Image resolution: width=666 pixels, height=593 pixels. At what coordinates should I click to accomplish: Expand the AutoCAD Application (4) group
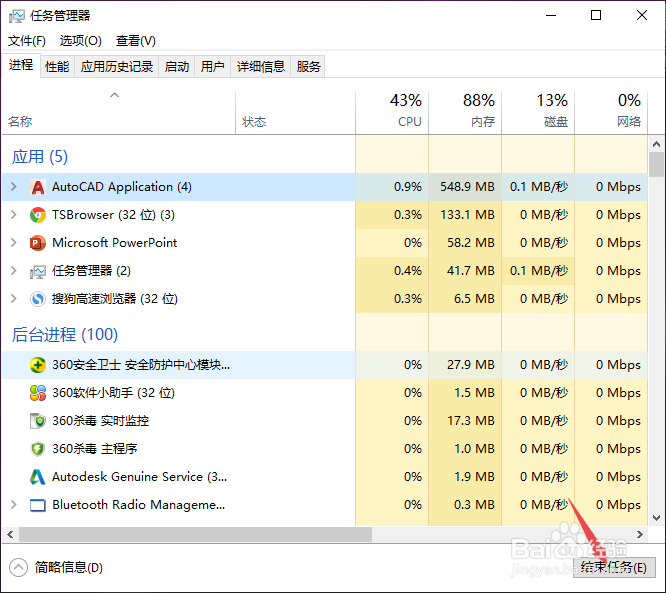pos(14,186)
